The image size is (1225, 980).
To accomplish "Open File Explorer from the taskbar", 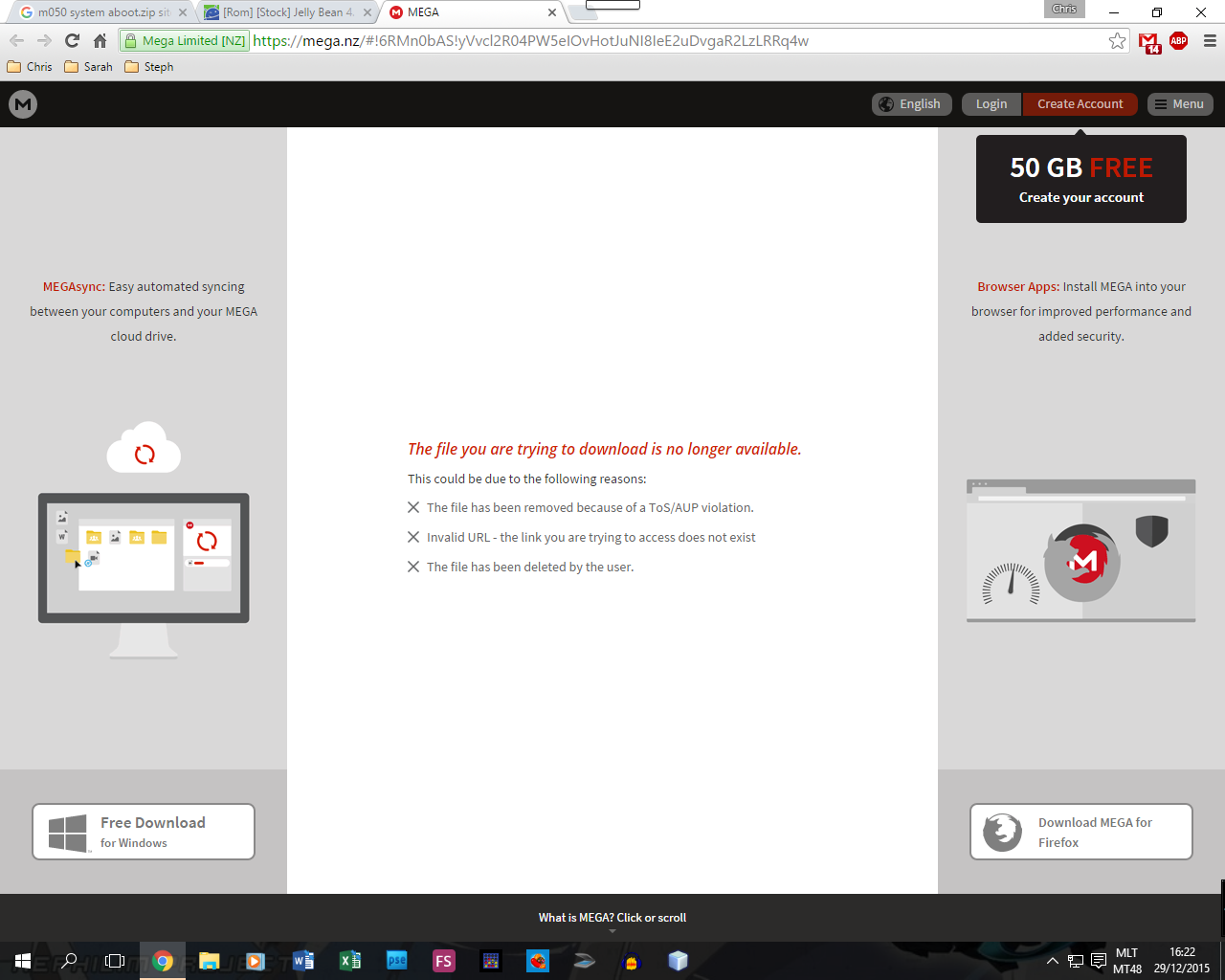I will pyautogui.click(x=210, y=961).
